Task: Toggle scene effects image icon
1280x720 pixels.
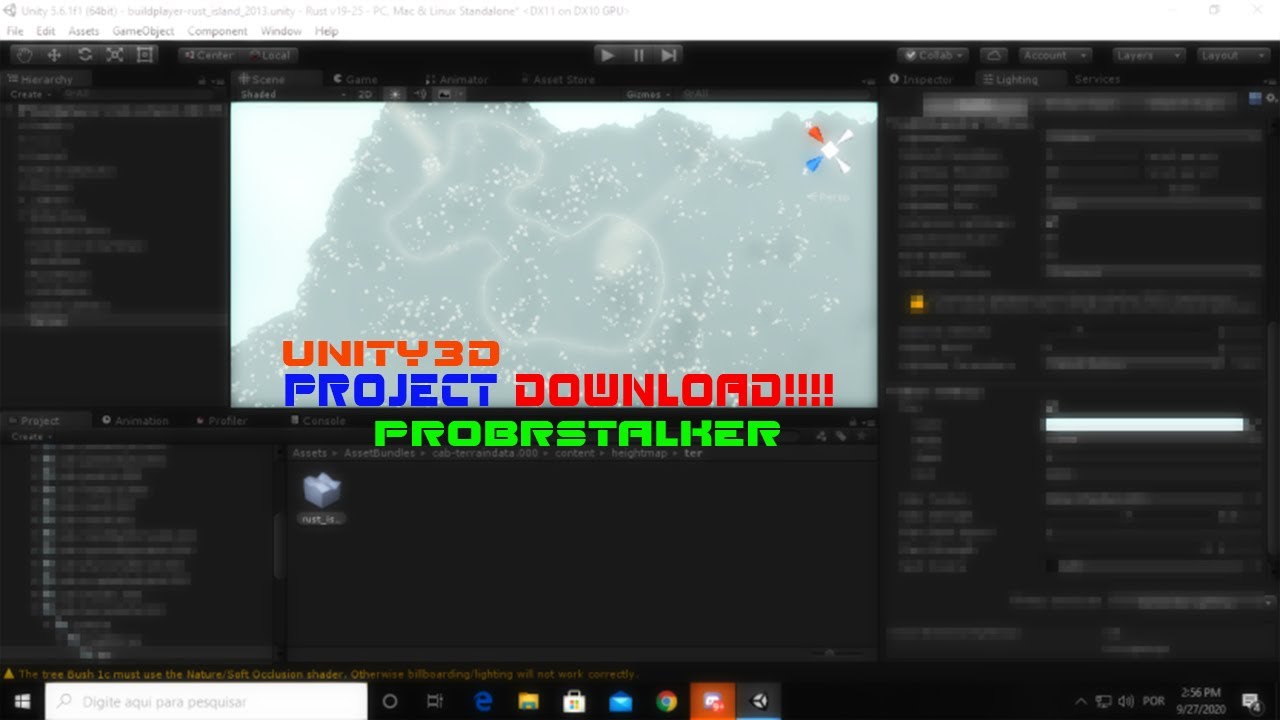Action: pyautogui.click(x=446, y=94)
